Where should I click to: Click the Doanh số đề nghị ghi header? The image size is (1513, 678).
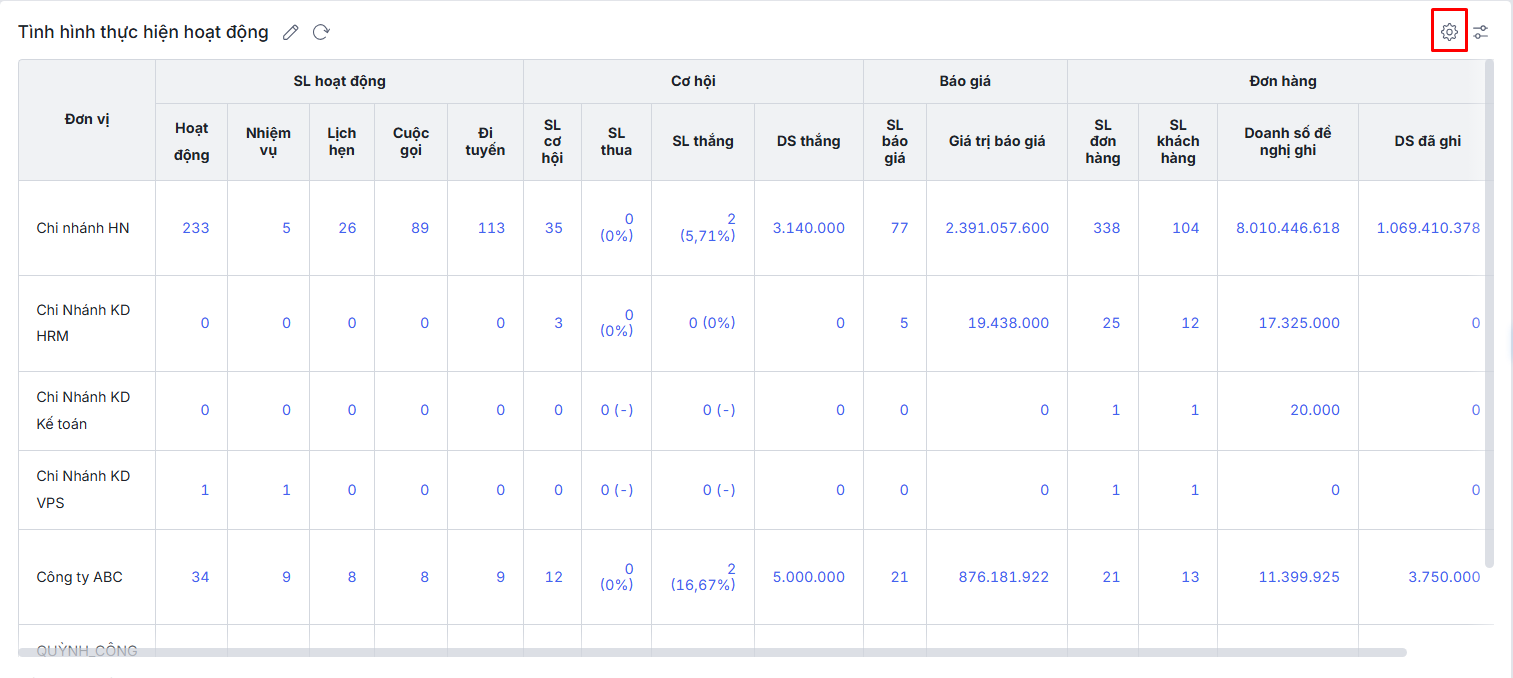1287,141
